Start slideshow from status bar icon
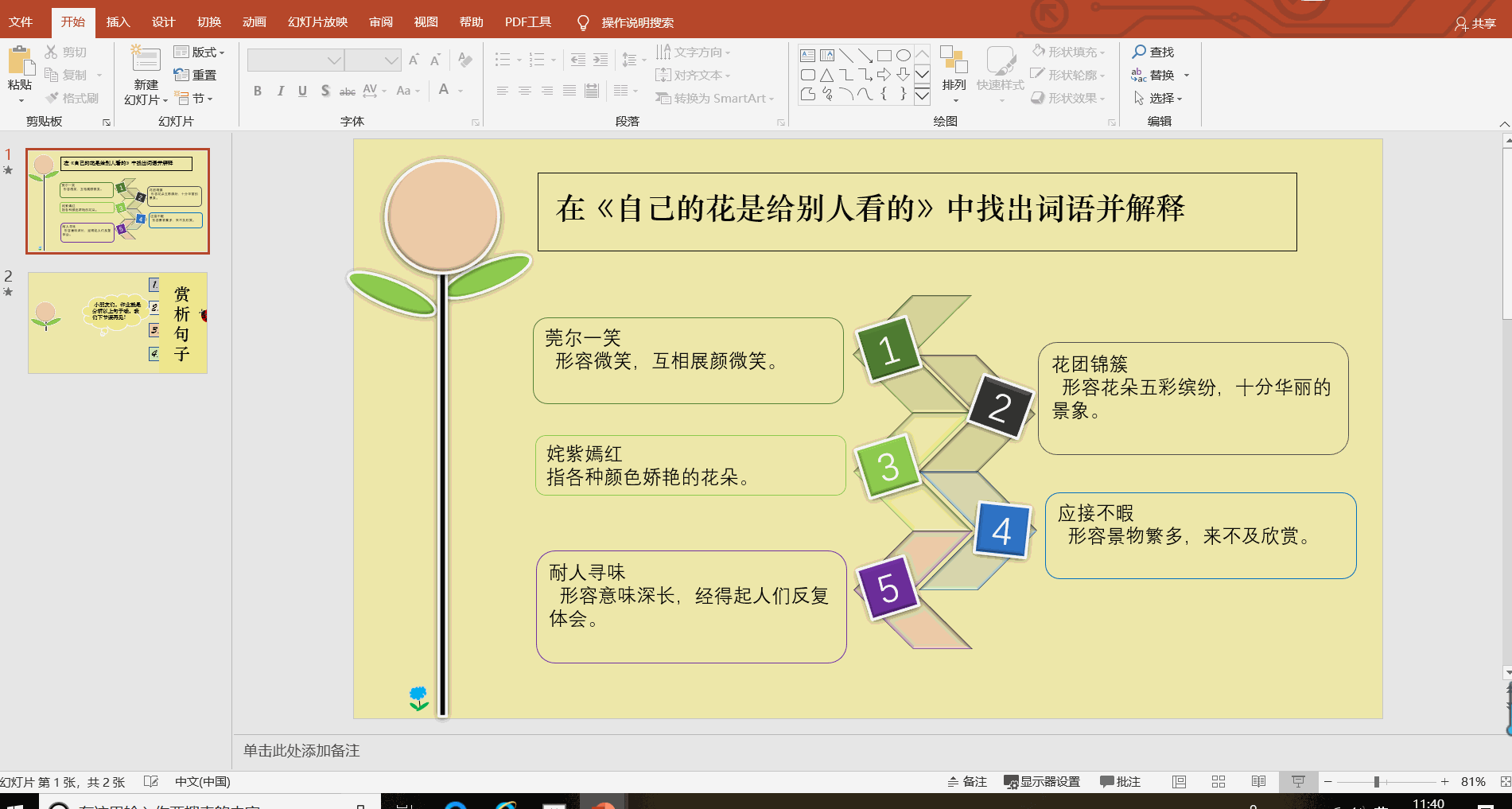 [1298, 782]
